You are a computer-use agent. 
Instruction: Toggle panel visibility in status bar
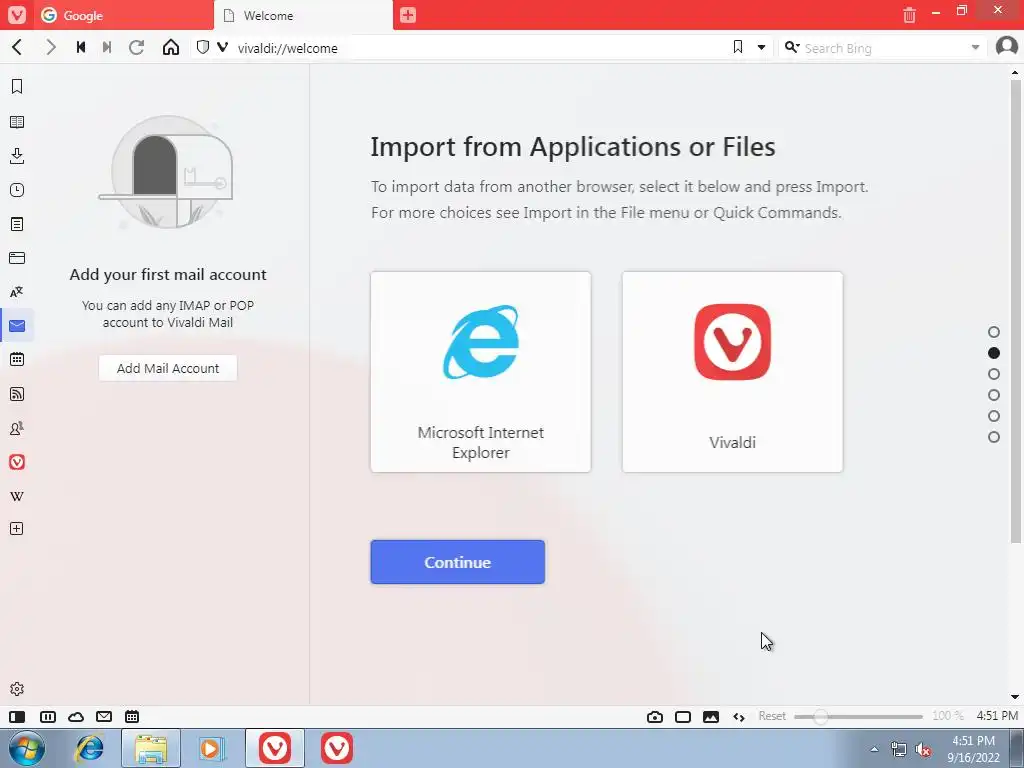click(18, 716)
